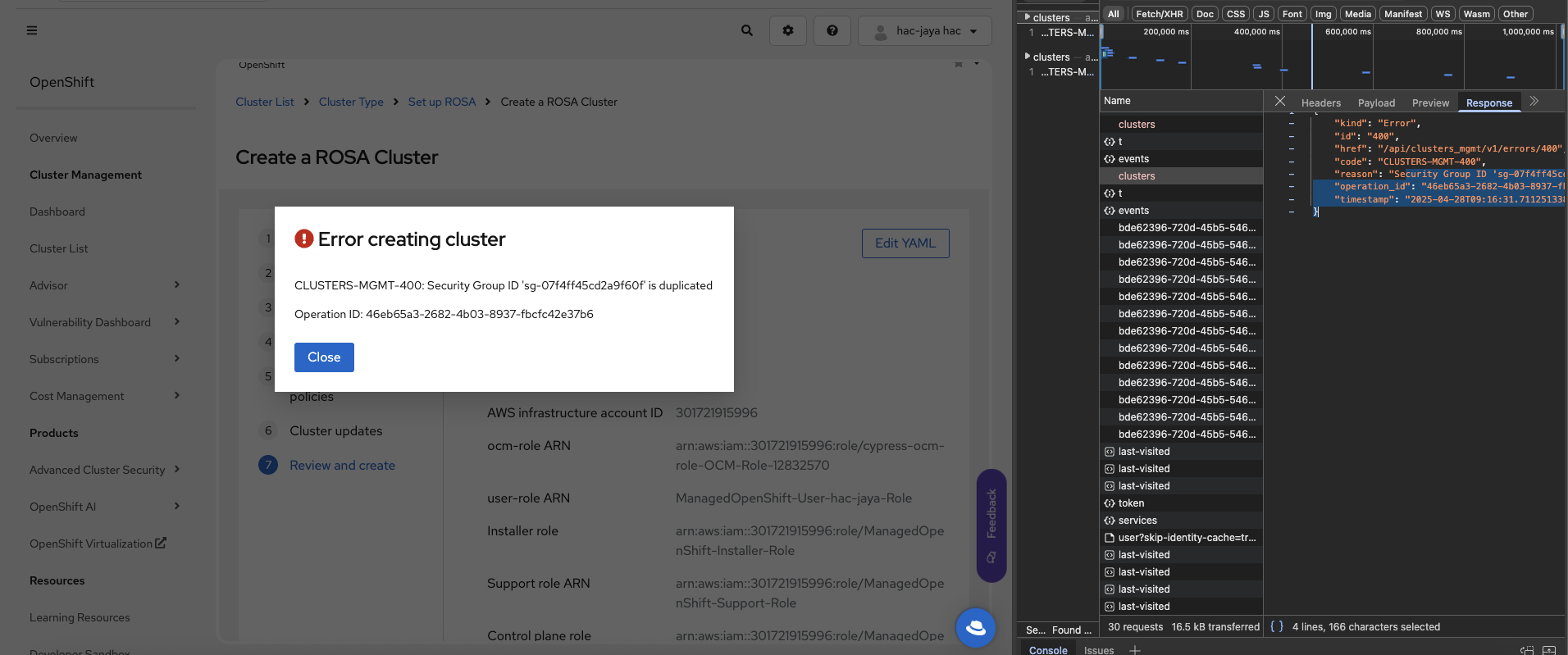The width and height of the screenshot is (1568, 655).
Task: Click the Name column header in request list
Action: pos(1181,101)
